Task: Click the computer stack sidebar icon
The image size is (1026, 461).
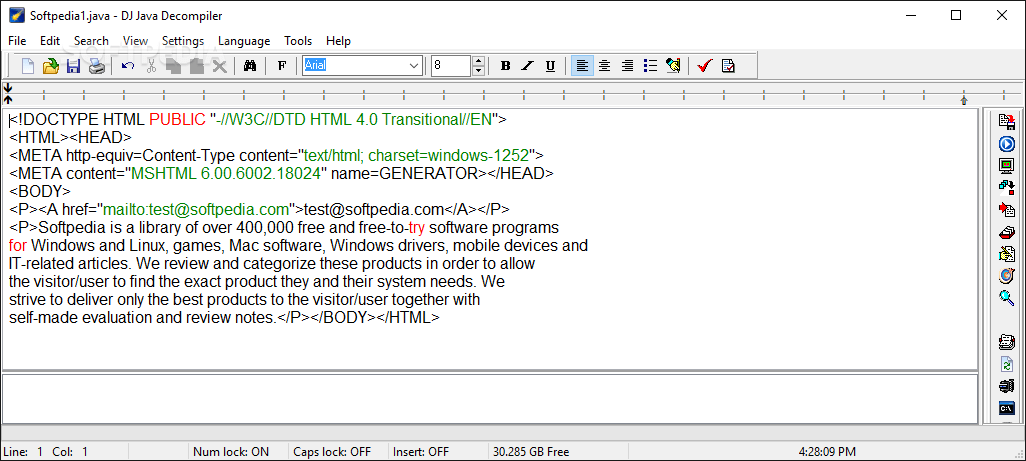Action: (x=1007, y=386)
